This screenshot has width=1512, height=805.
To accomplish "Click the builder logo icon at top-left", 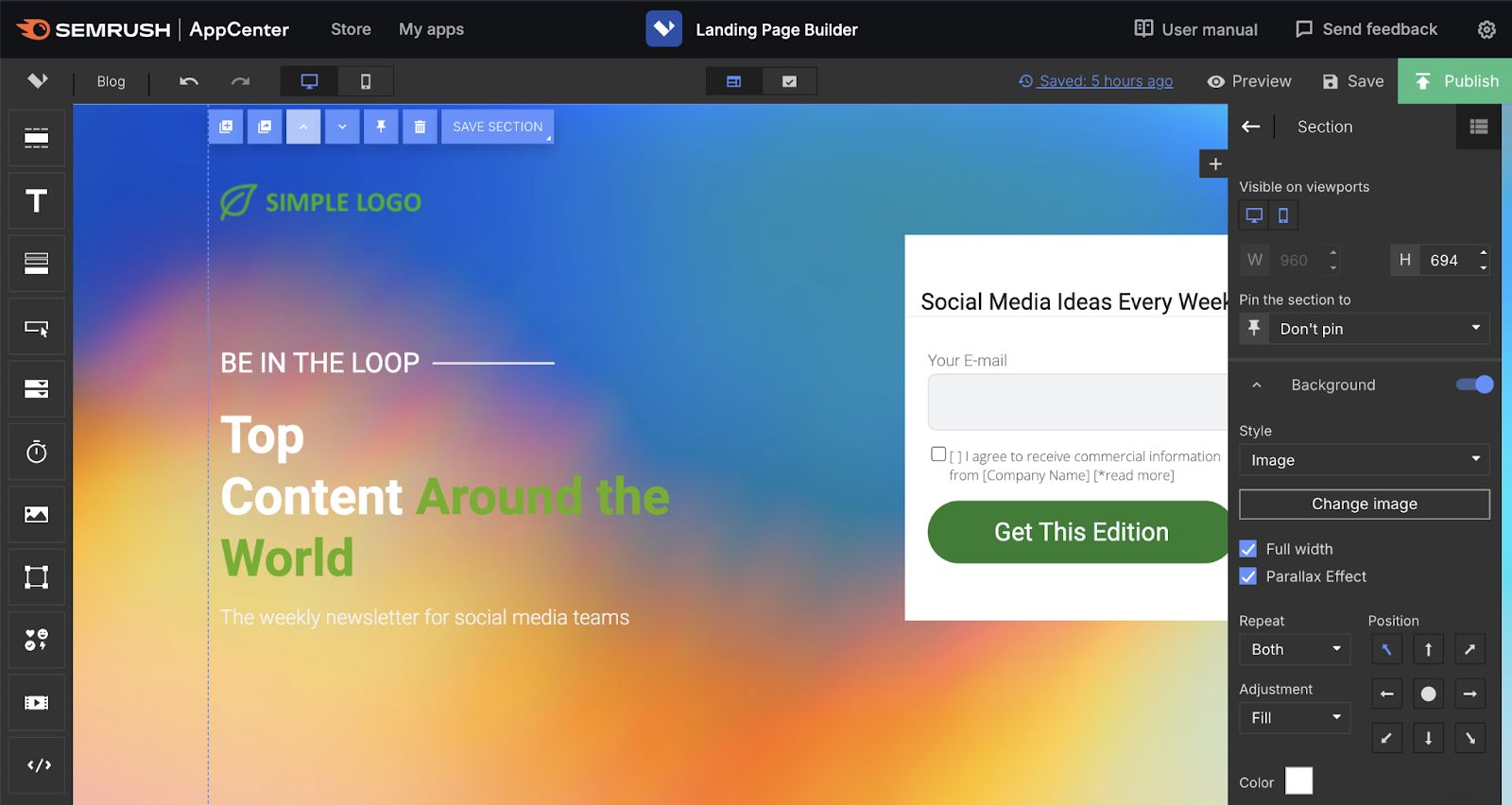I will (x=37, y=81).
